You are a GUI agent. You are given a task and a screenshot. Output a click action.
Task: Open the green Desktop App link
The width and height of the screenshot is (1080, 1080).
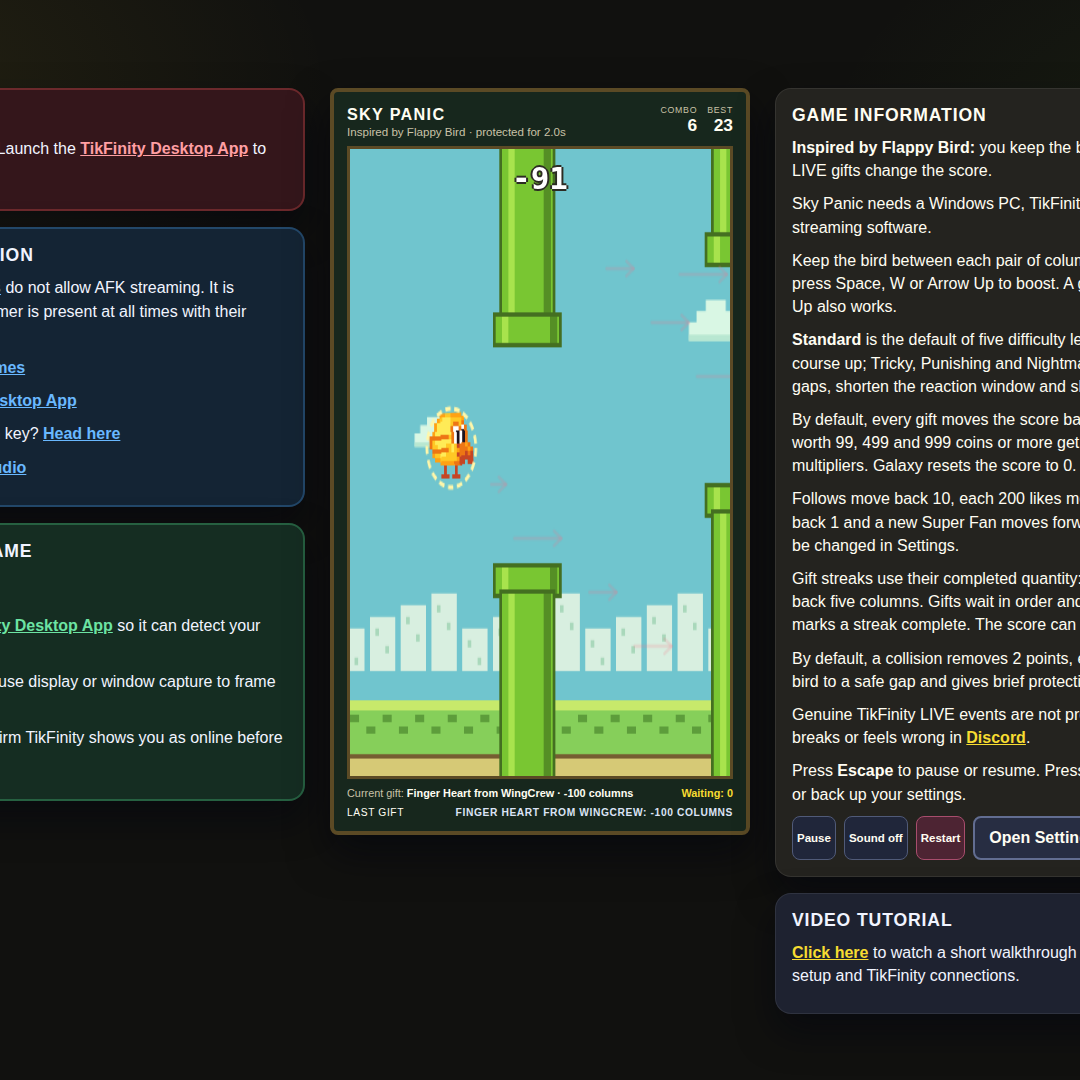point(56,625)
